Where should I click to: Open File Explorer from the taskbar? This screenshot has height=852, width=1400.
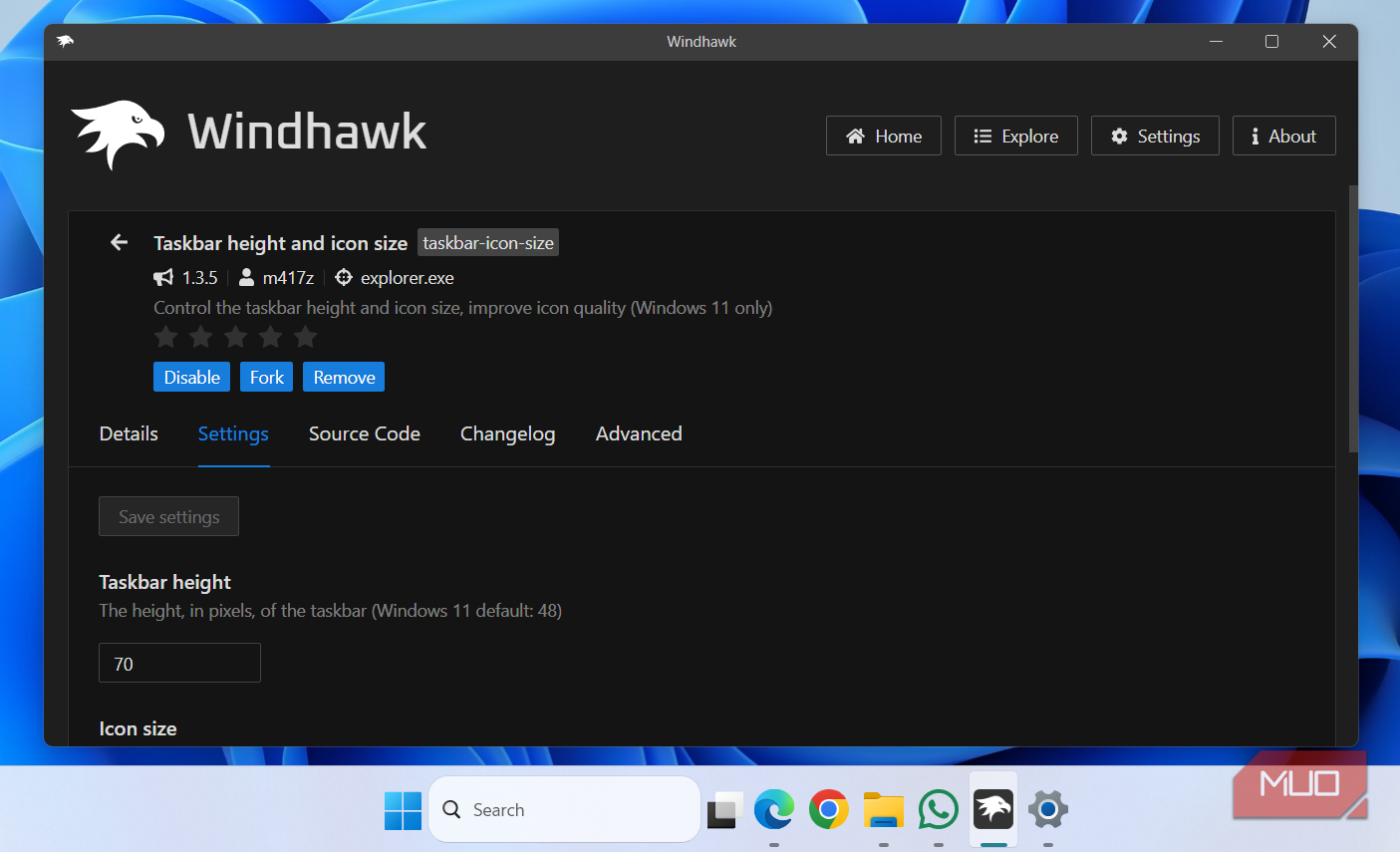(x=884, y=810)
